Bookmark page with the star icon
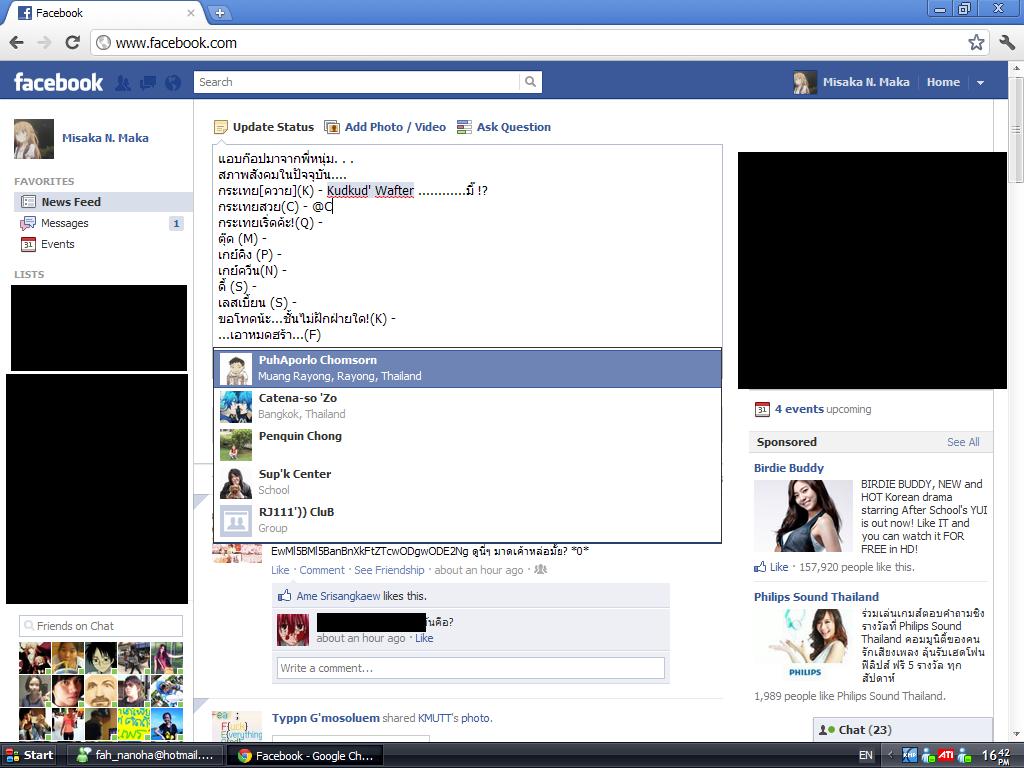 tap(976, 43)
